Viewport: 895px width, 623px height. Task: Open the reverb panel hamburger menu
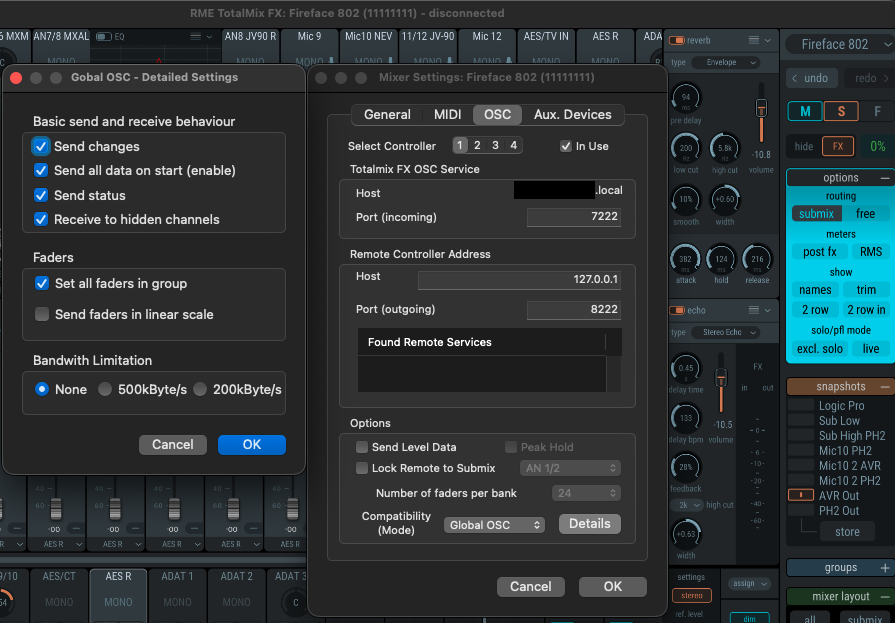pos(753,40)
